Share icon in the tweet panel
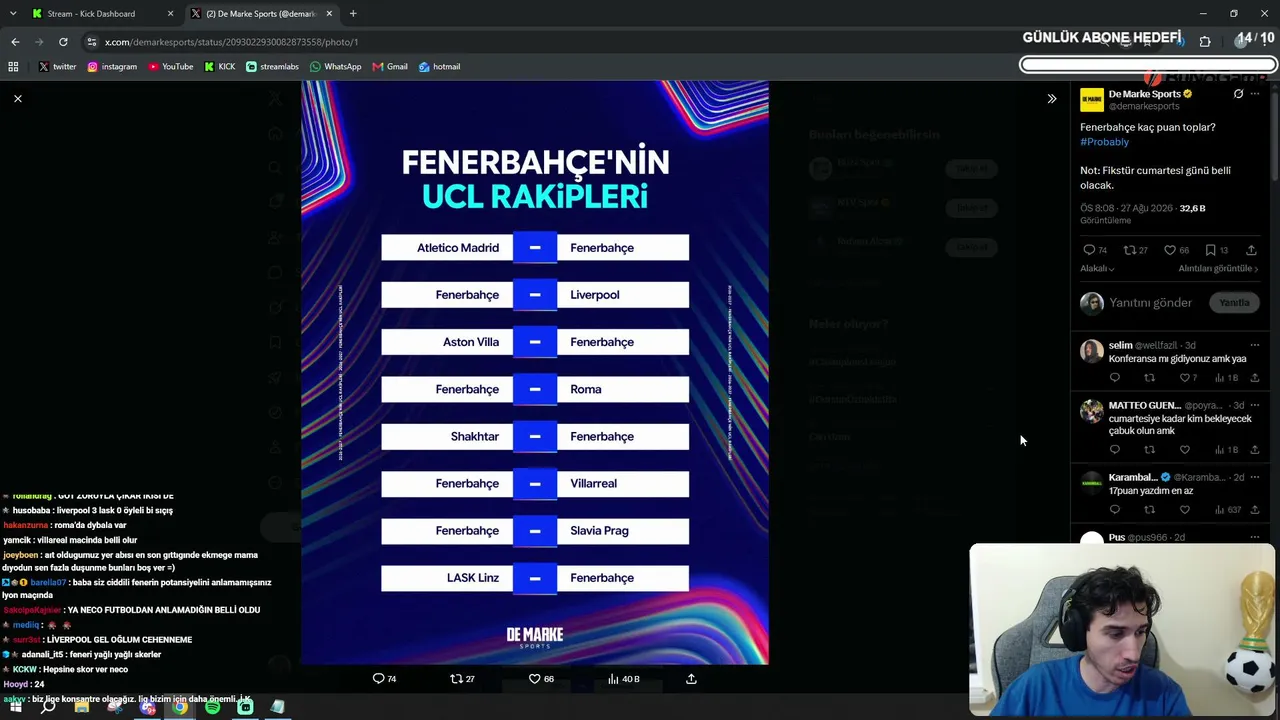The width and height of the screenshot is (1280, 720). tap(1251, 250)
